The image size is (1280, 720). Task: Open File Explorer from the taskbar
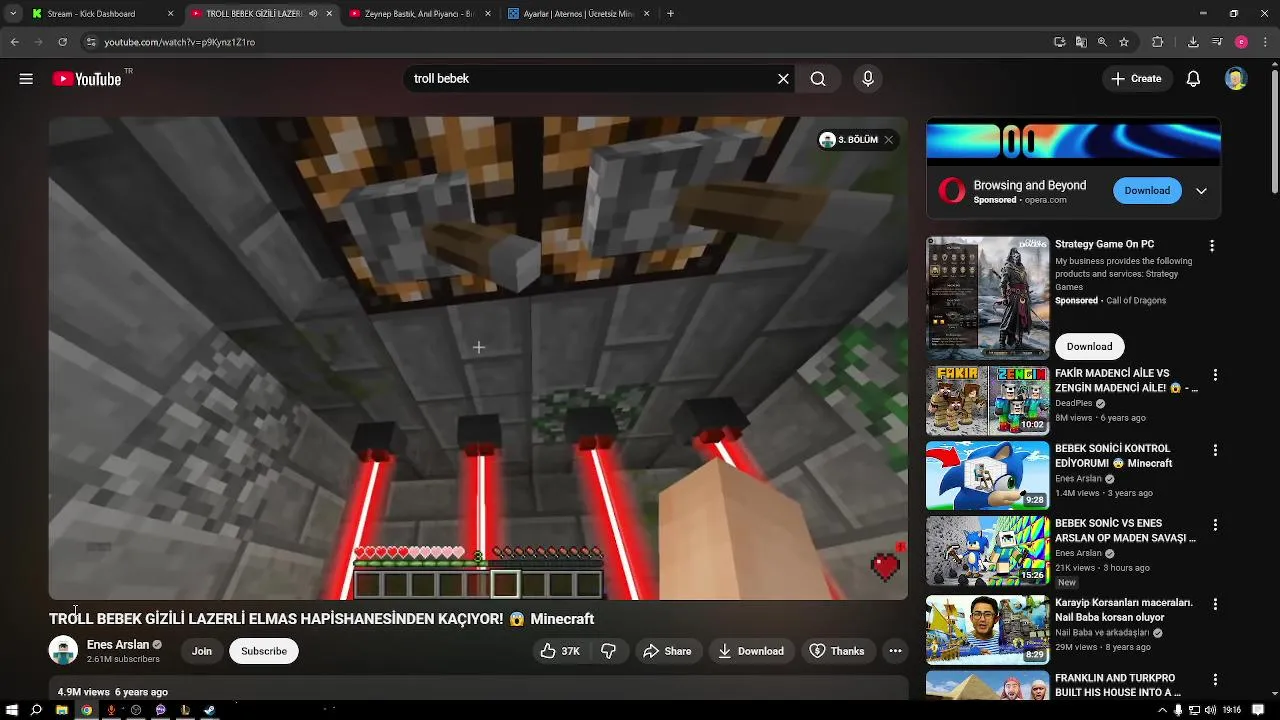click(x=62, y=710)
